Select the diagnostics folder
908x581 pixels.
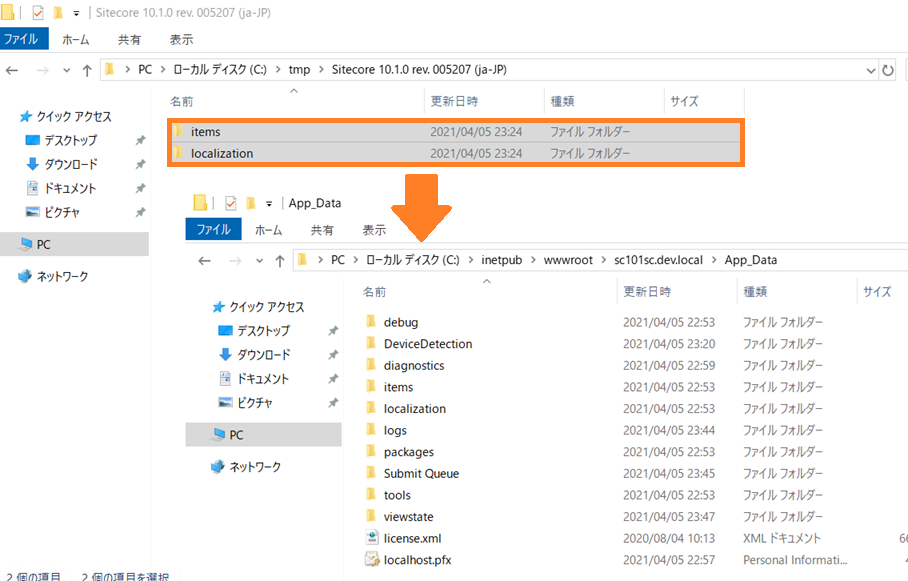(414, 366)
